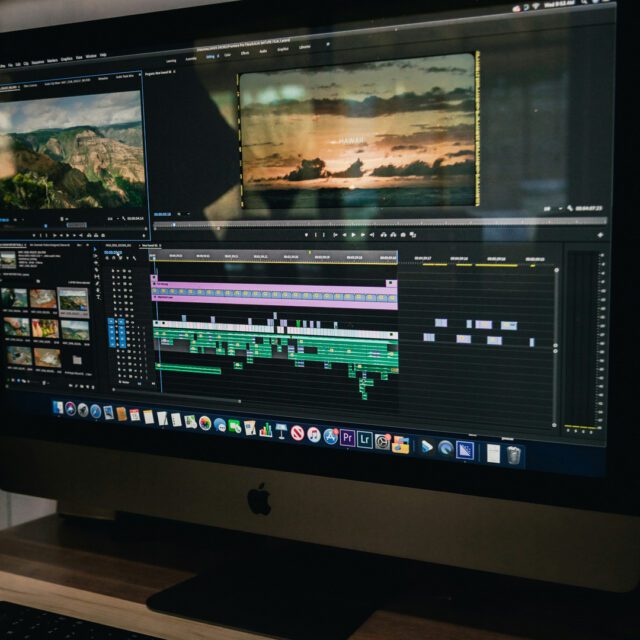Switch to Assembly workspace
Image resolution: width=640 pixels, height=640 pixels.
(x=191, y=59)
